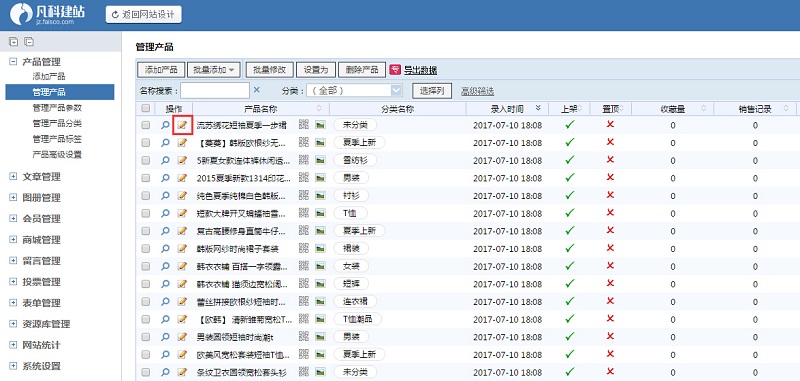Click QR code icon for 流苏绣花短袖夏季一步裙
This screenshot has width=800, height=381.
[x=304, y=124]
